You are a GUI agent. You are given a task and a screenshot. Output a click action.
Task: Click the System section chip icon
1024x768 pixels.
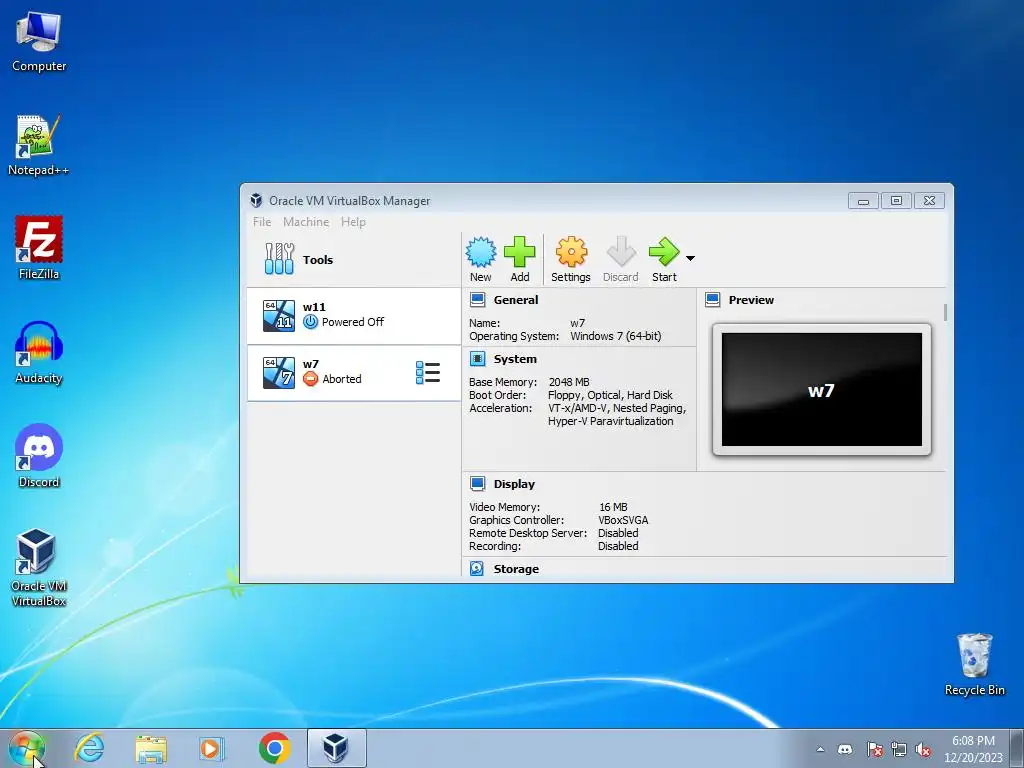click(x=477, y=359)
